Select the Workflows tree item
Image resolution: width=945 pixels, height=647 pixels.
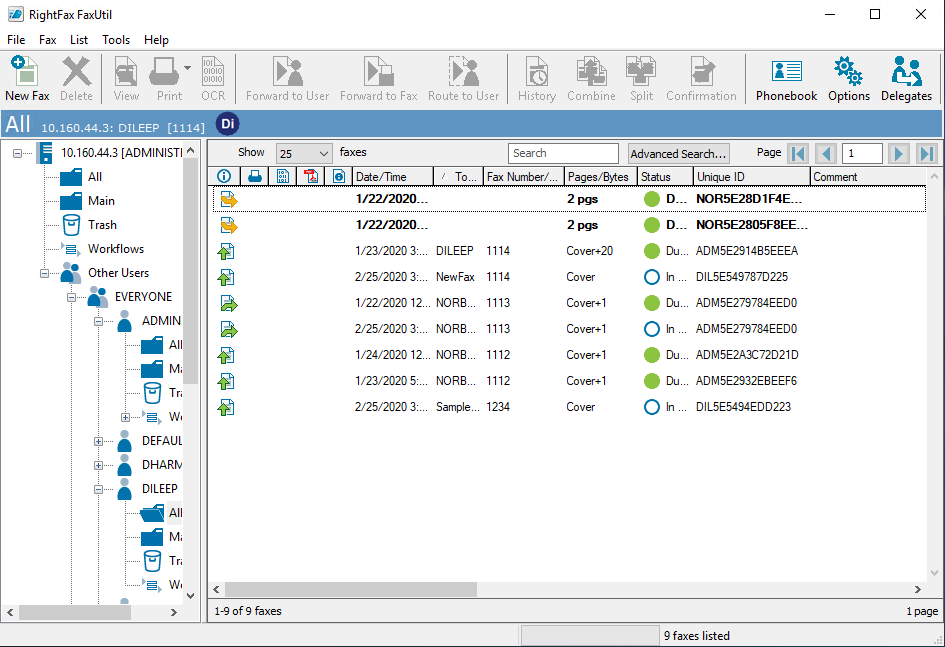115,249
